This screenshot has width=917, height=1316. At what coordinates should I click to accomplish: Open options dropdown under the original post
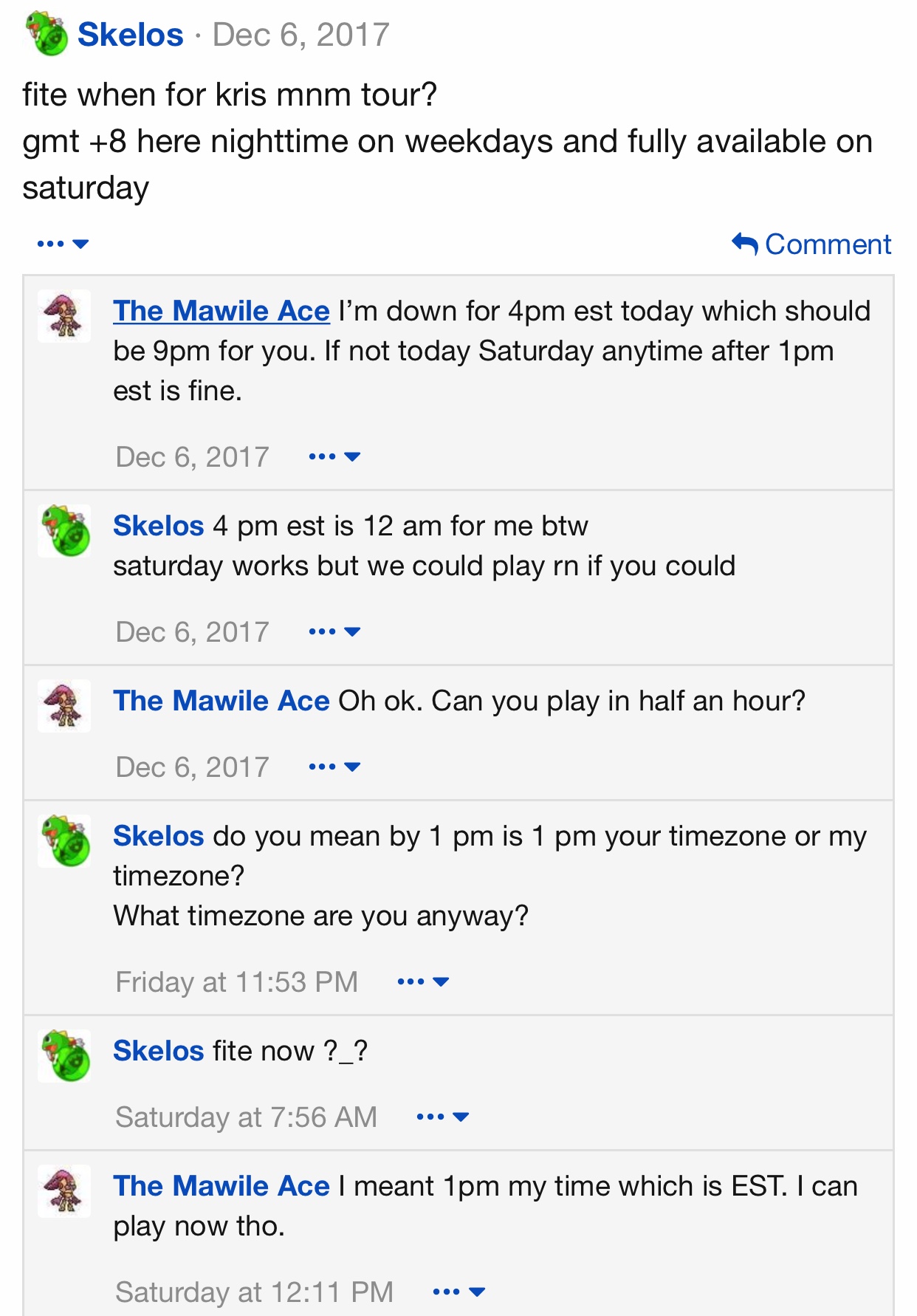(x=63, y=244)
